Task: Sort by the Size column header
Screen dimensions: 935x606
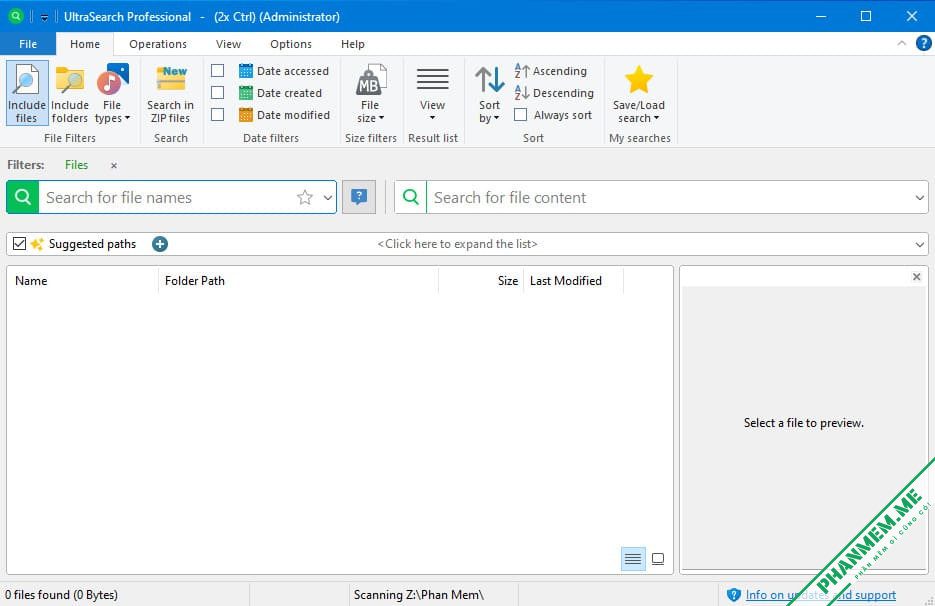Action: pyautogui.click(x=481, y=281)
